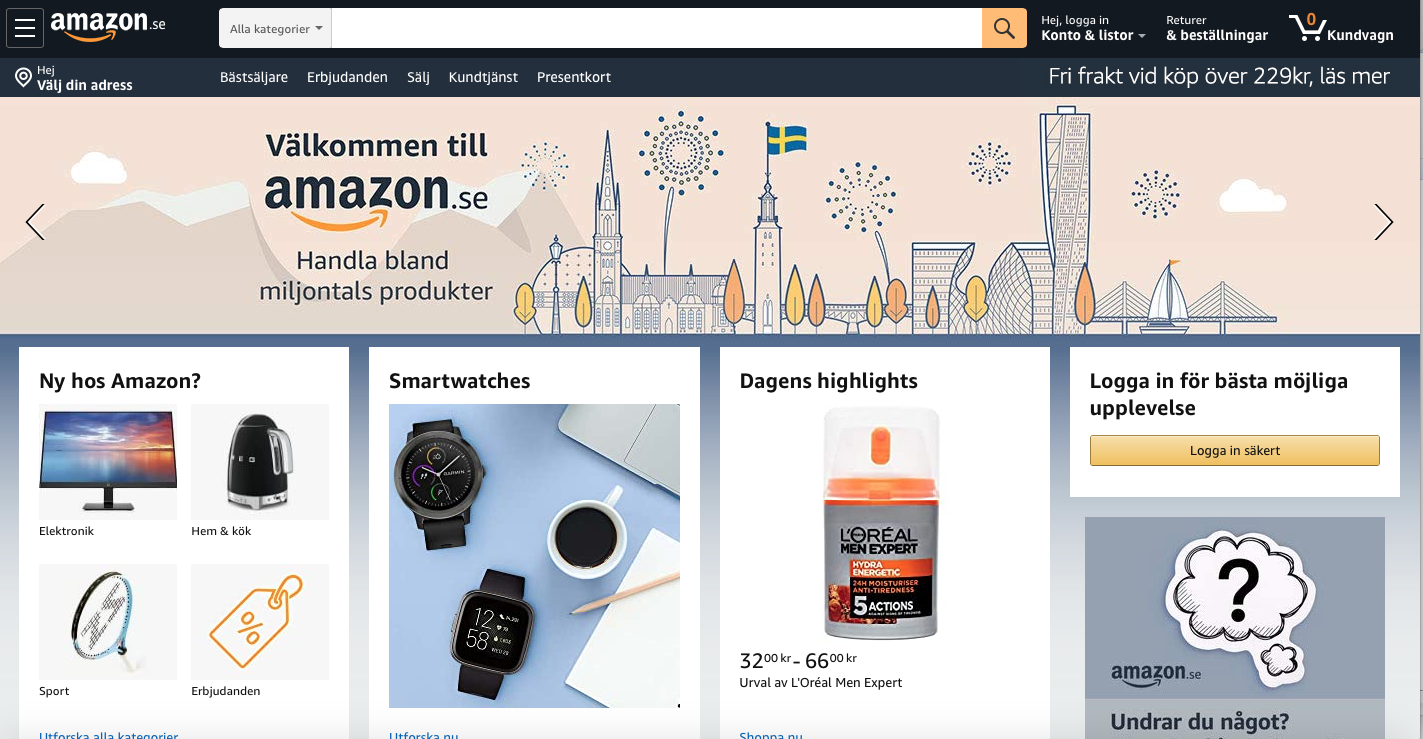Open the Elektronik monitor thumbnail
The width and height of the screenshot is (1423, 739).
[x=108, y=462]
